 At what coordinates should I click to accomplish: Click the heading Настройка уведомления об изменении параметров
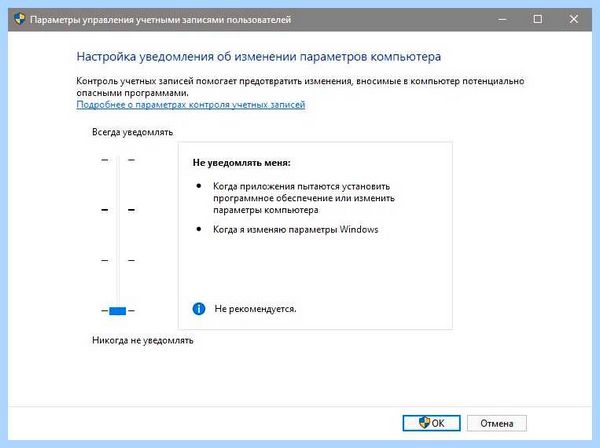(x=259, y=57)
